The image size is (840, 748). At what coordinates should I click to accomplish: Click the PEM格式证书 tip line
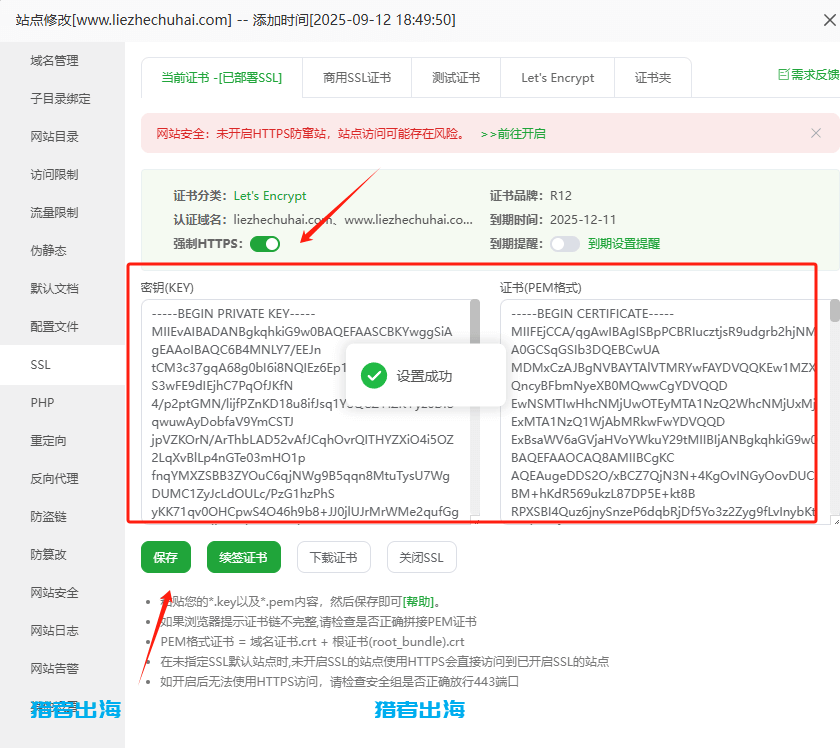(312, 642)
